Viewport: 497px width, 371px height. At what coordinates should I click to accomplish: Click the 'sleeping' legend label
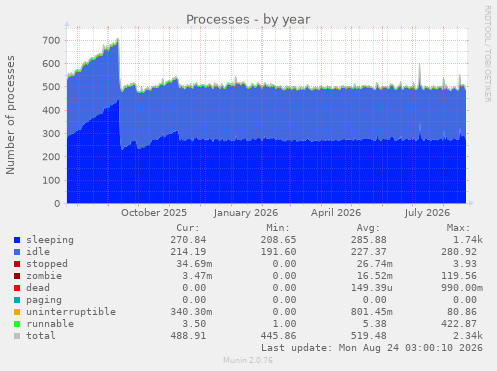point(50,240)
